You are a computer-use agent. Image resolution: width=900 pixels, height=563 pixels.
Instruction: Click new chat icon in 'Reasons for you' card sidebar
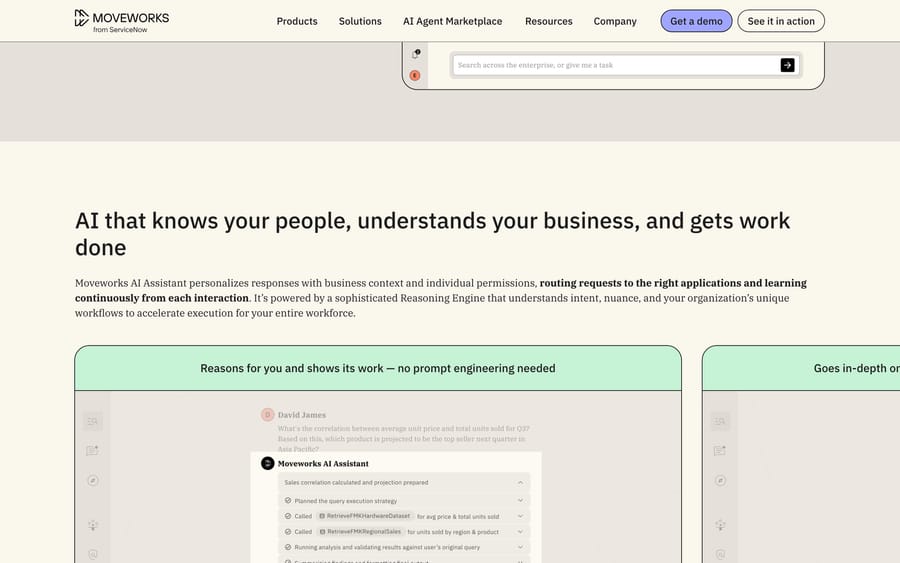[x=92, y=451]
